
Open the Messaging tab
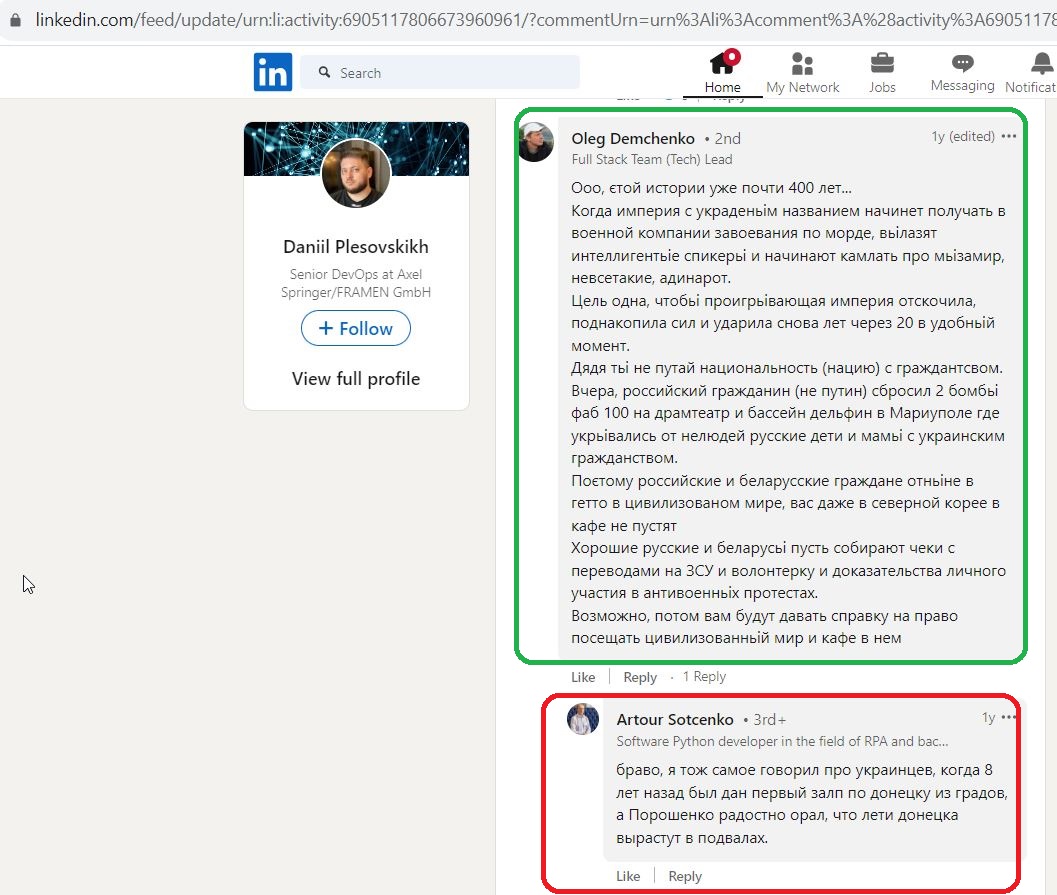(x=962, y=73)
